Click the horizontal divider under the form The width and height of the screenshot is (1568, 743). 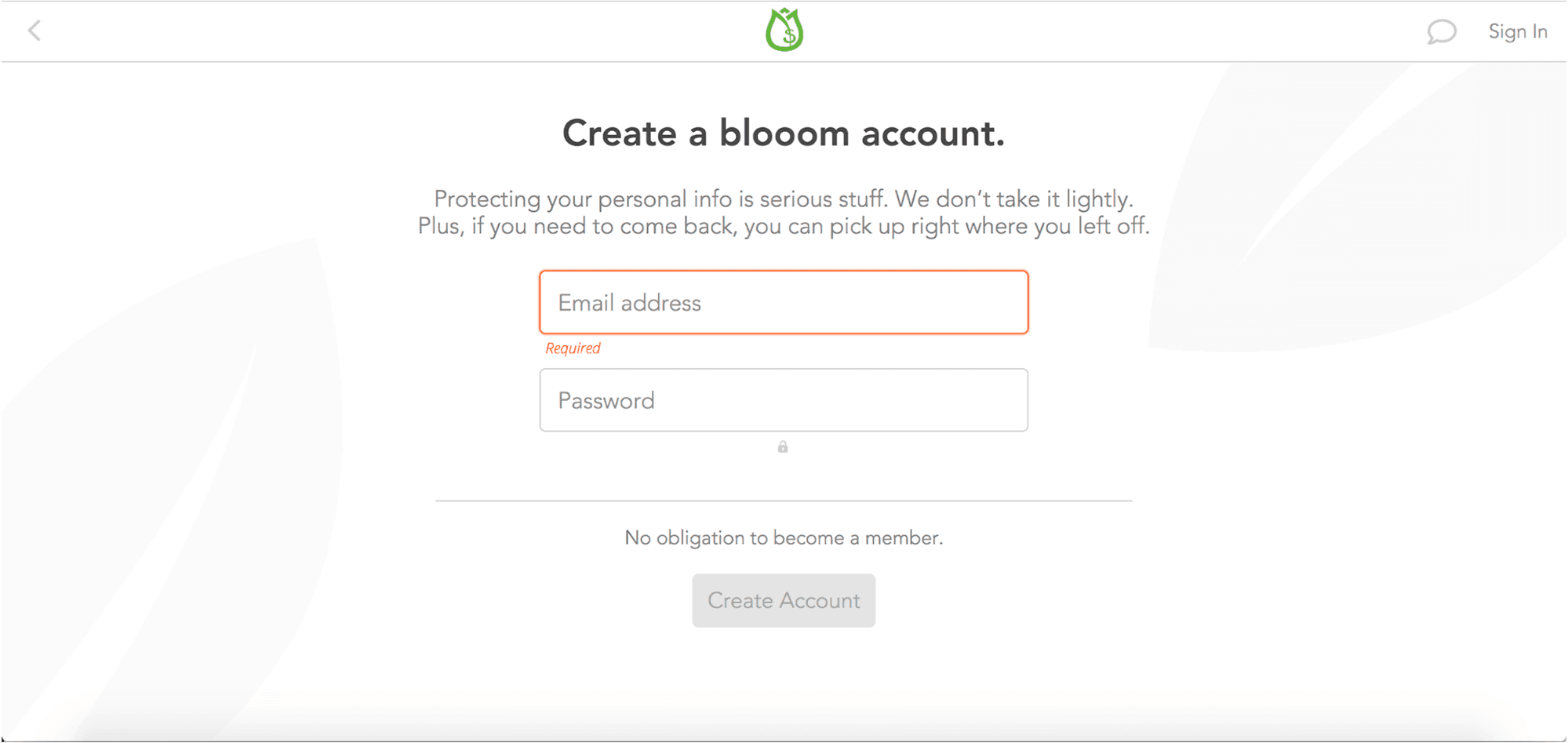point(784,501)
